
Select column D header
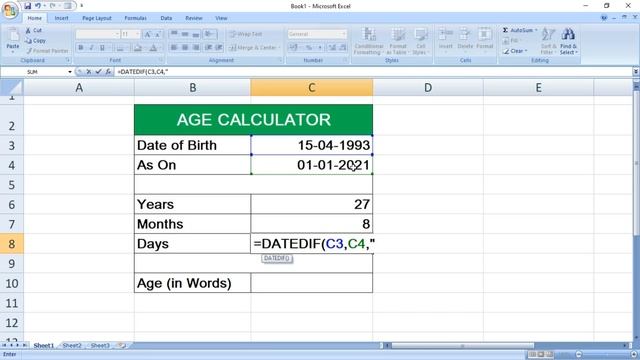tap(428, 87)
